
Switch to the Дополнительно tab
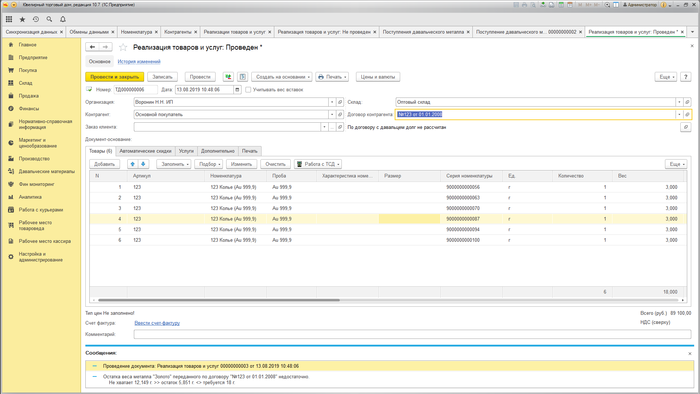(218, 151)
